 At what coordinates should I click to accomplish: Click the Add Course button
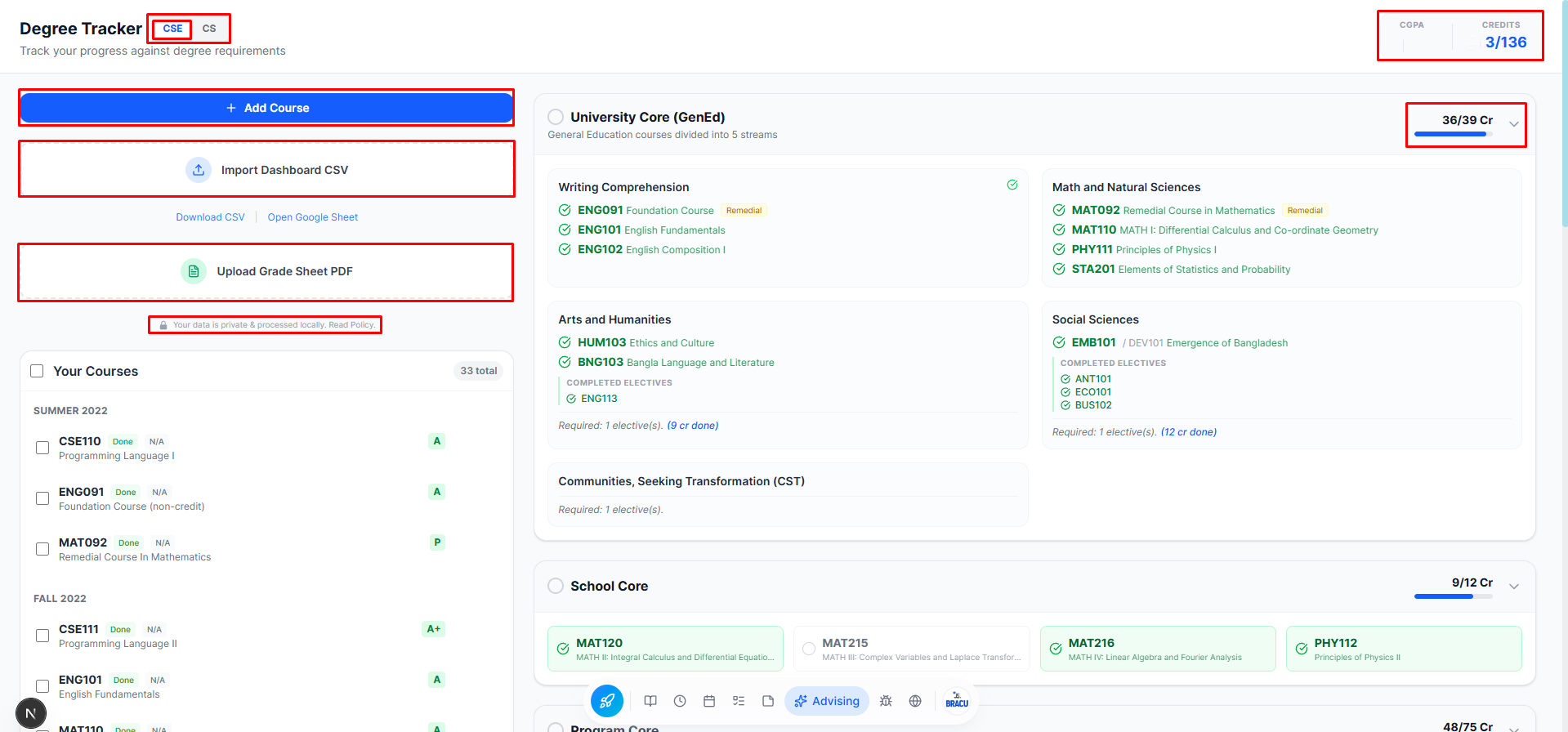point(266,108)
